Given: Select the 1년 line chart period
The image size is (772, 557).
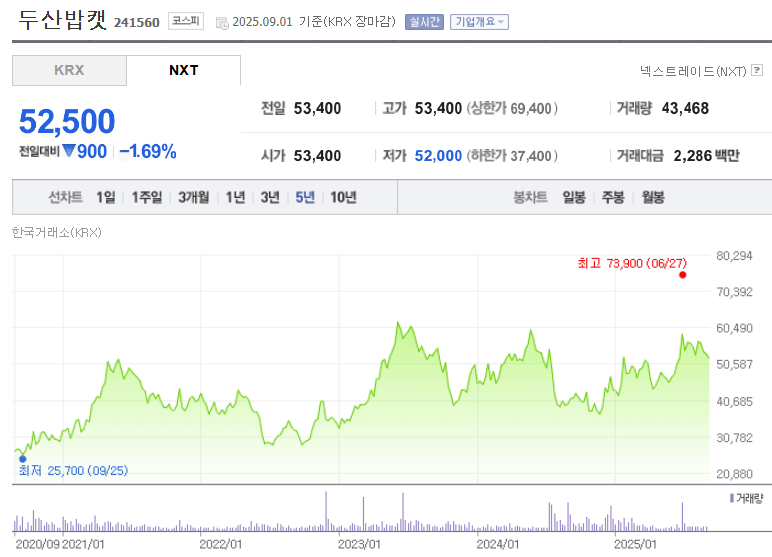Looking at the screenshot, I should click(x=235, y=197).
